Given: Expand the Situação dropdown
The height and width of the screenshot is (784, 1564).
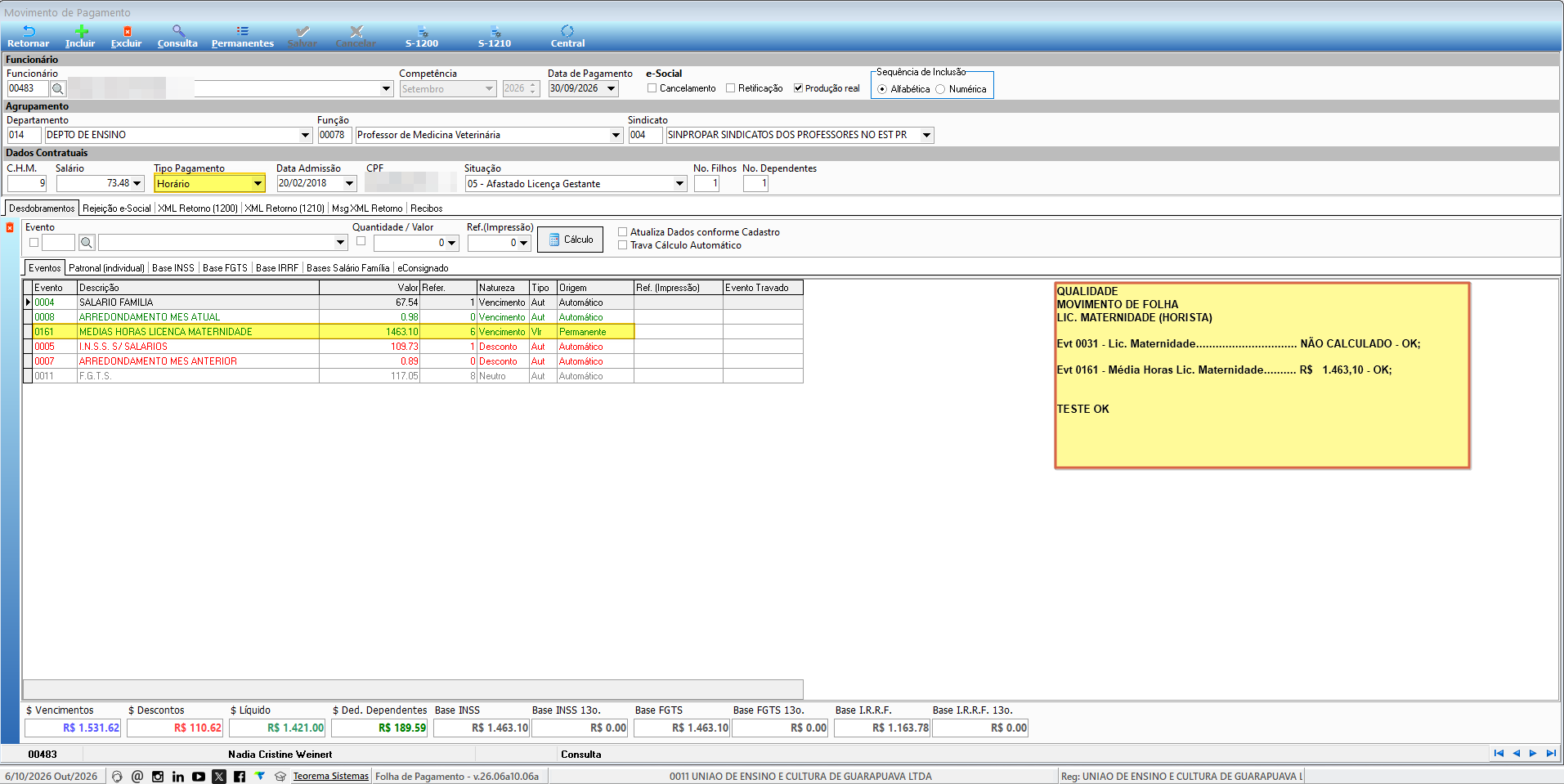Looking at the screenshot, I should [x=679, y=184].
